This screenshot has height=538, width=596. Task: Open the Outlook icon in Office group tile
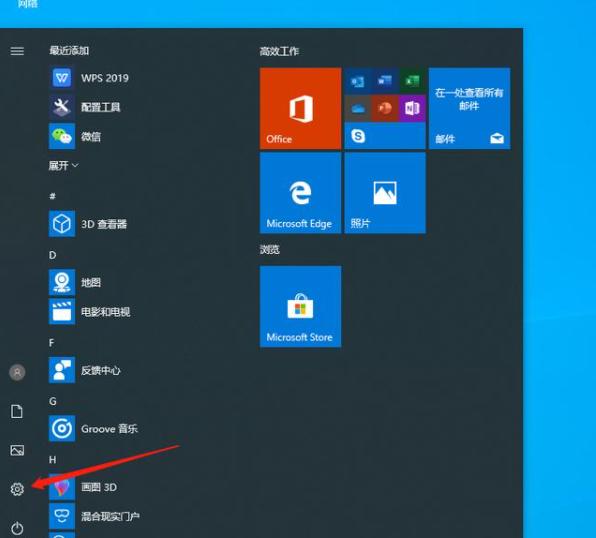tap(358, 81)
